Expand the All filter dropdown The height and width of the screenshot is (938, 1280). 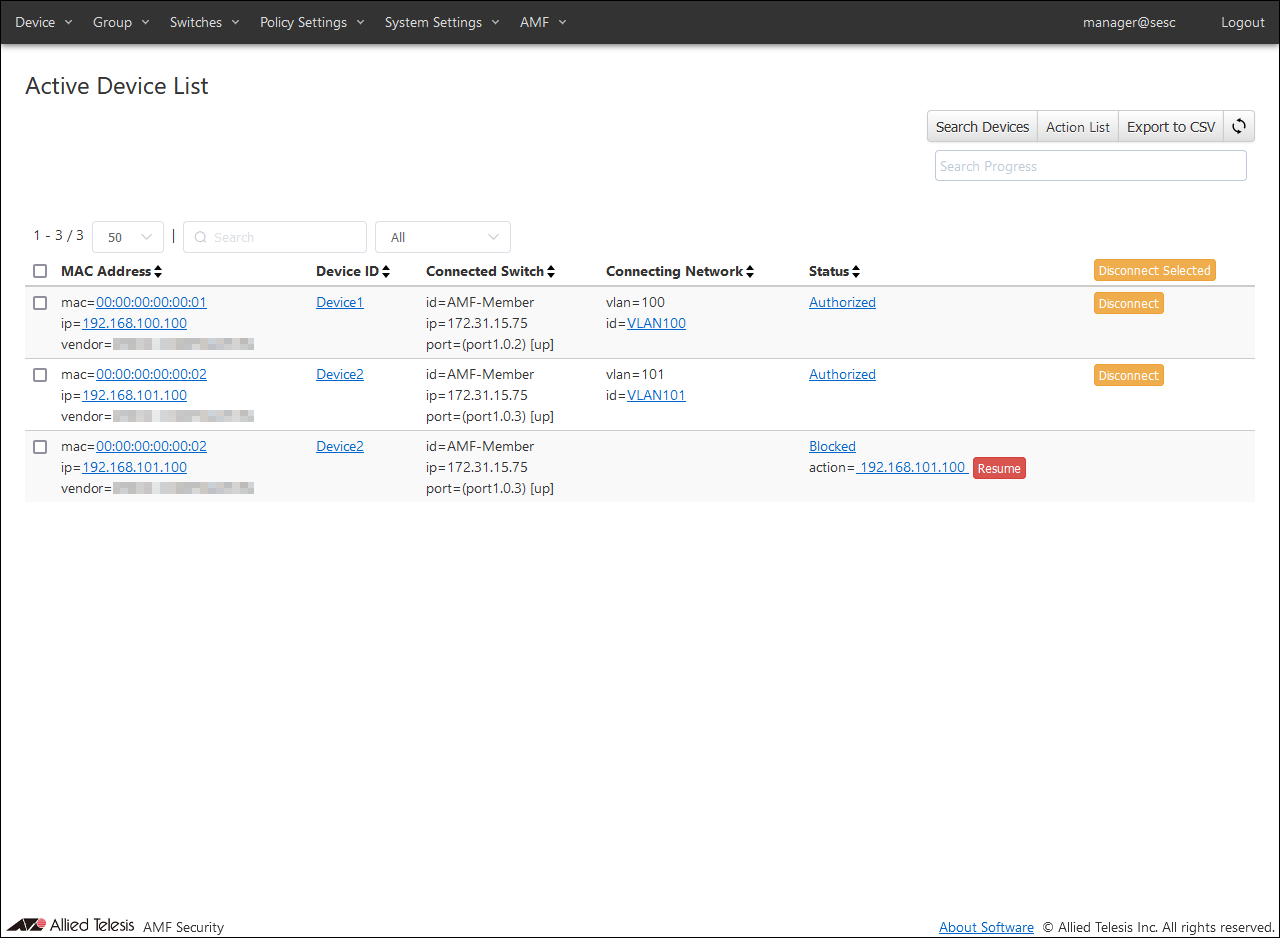(x=442, y=237)
